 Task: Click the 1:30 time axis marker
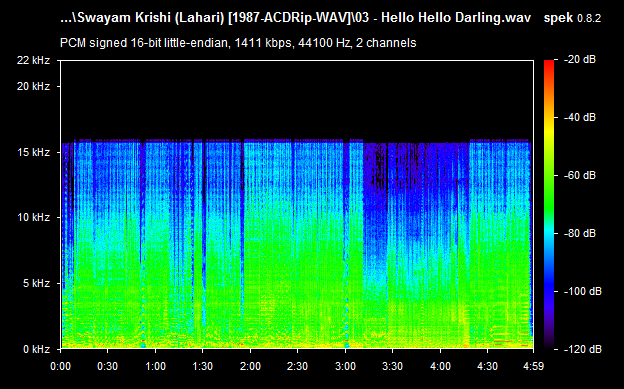[x=203, y=366]
